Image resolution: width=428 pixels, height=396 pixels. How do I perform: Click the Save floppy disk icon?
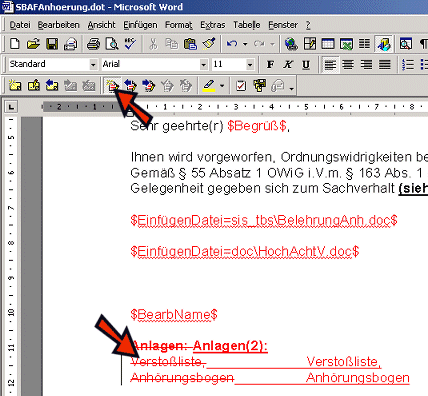pos(52,44)
